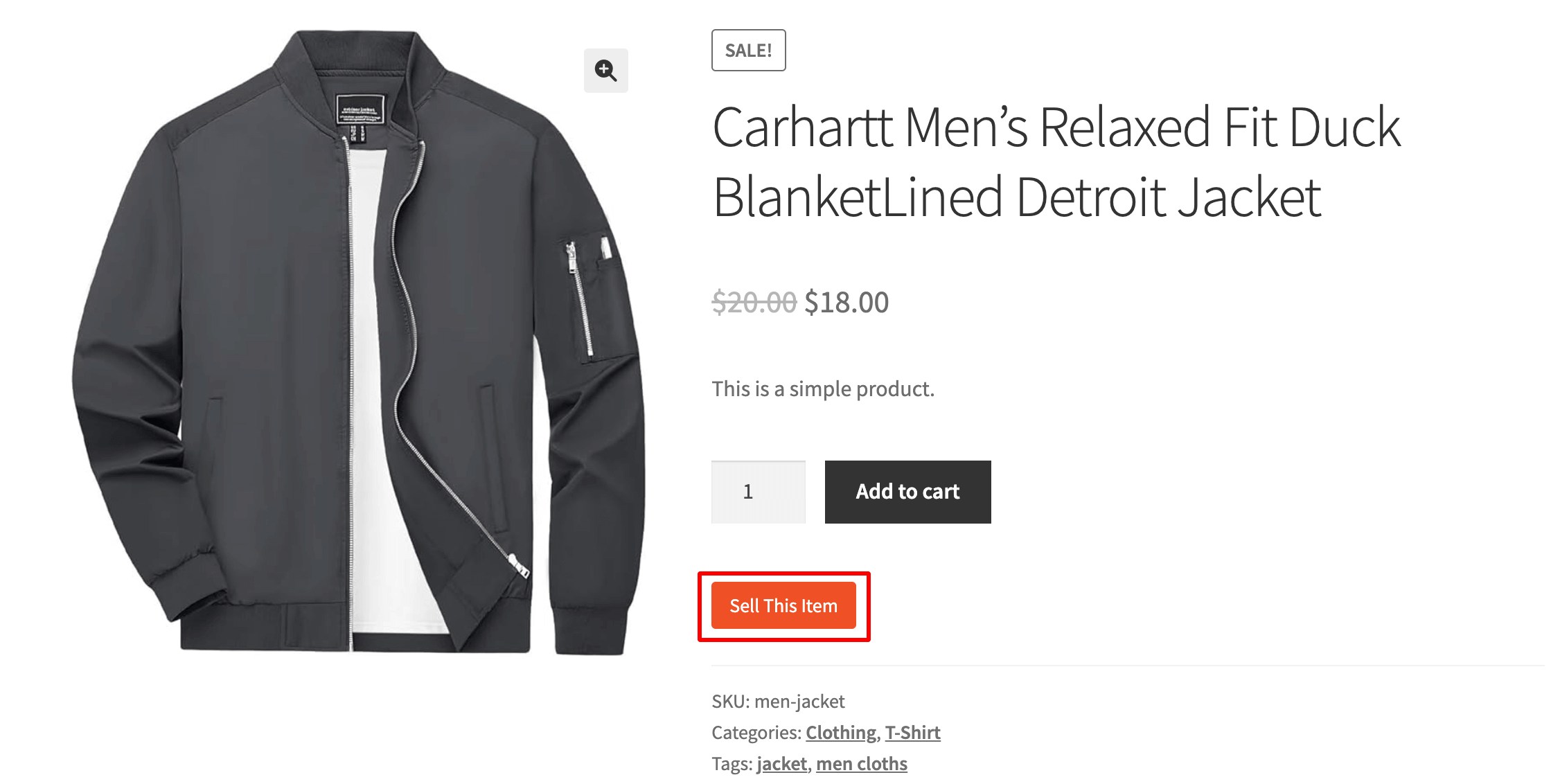Click the Tags label
The image size is (1560, 784).
[731, 763]
